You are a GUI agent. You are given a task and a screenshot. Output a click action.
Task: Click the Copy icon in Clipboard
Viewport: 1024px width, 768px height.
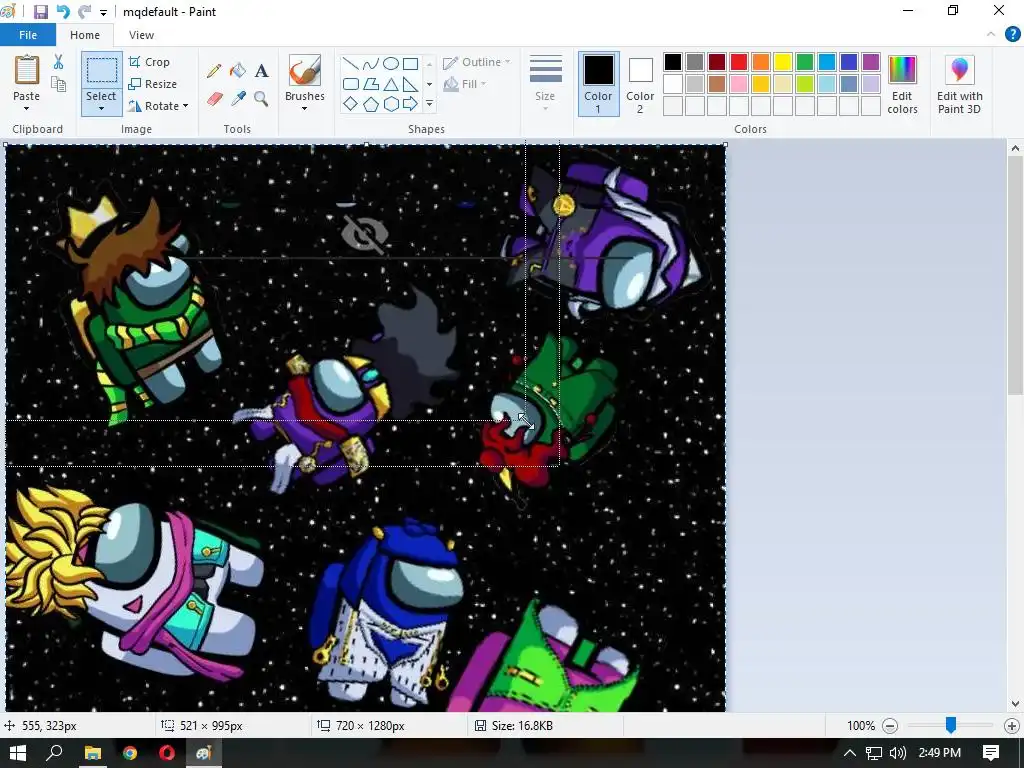click(x=58, y=84)
